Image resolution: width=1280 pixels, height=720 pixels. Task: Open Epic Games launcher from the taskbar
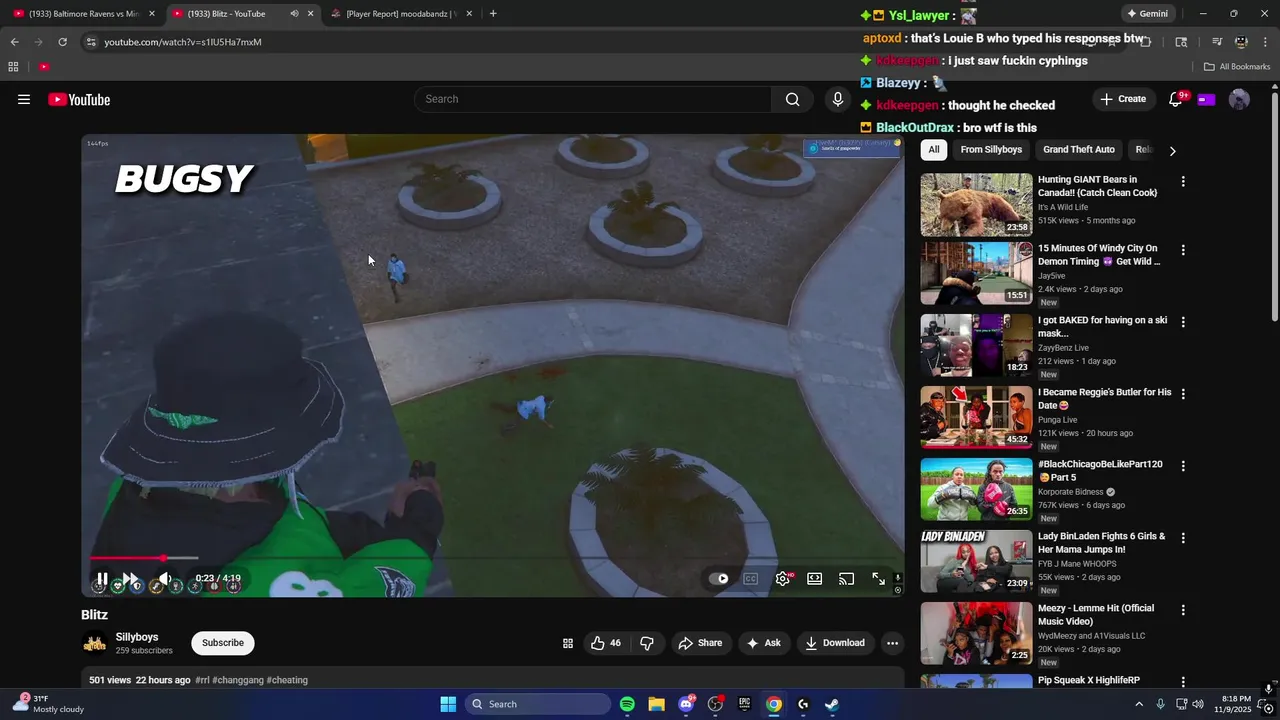[x=744, y=704]
